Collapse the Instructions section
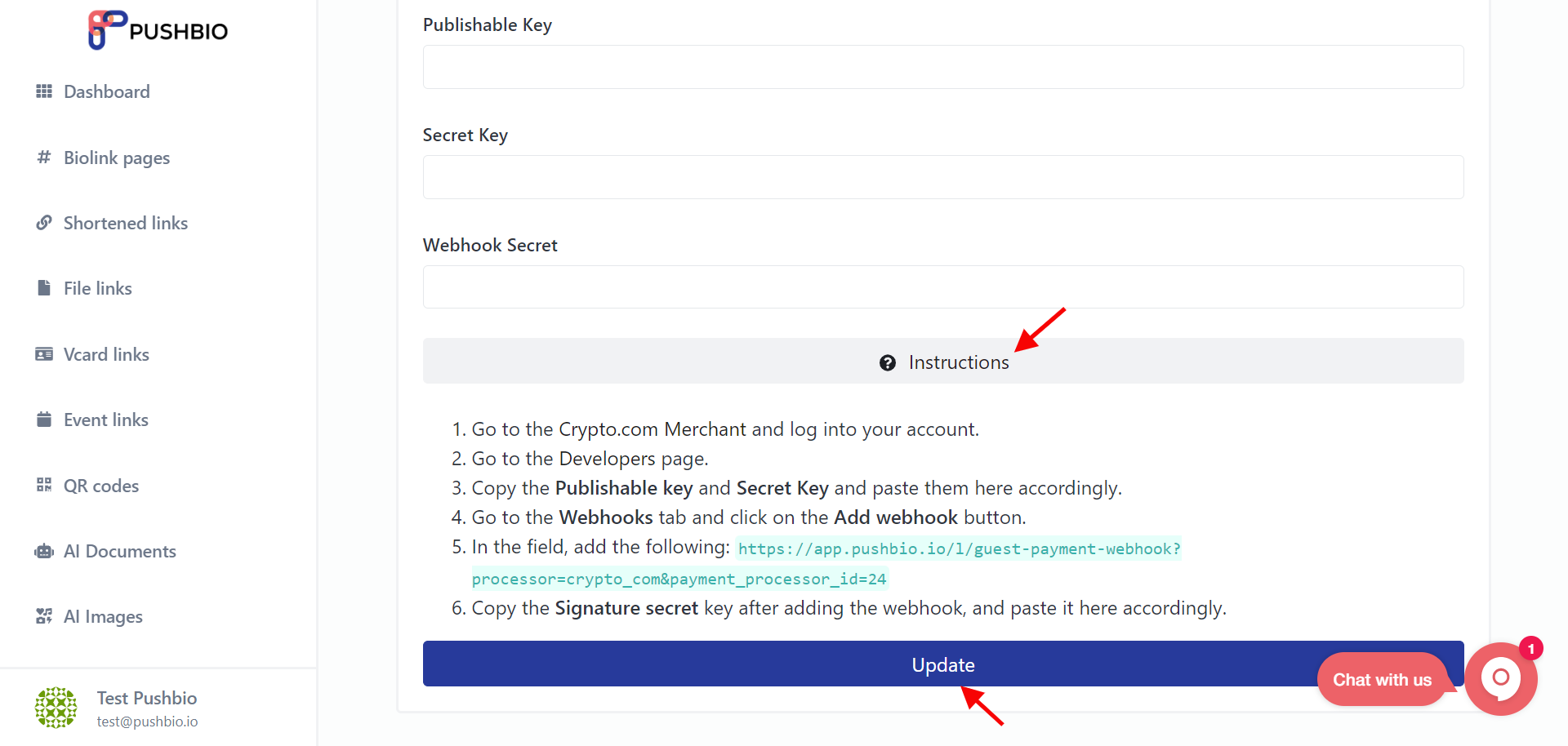The width and height of the screenshot is (1568, 746). click(943, 362)
